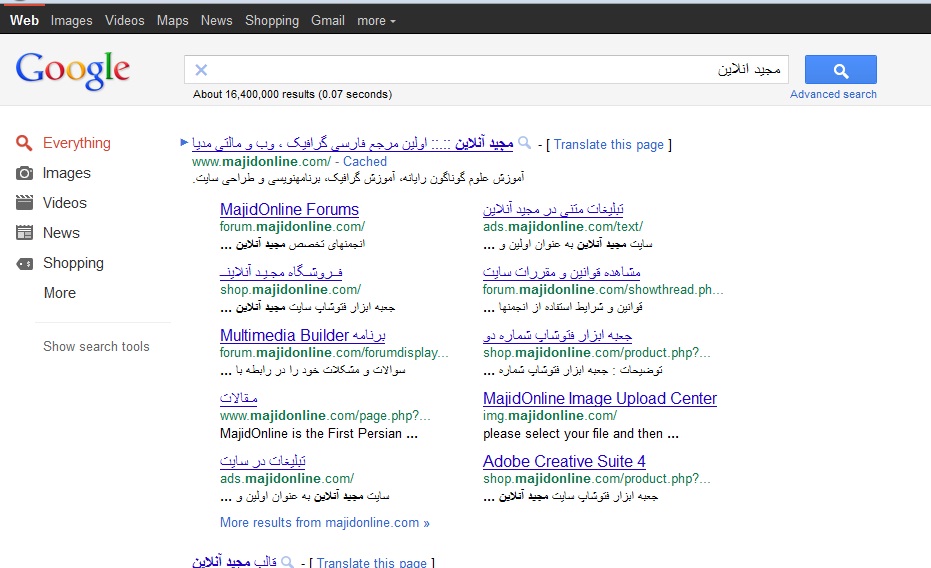This screenshot has height=568, width=931.
Task: Click preview magnifier icon beside first result title
Action: tap(524, 143)
